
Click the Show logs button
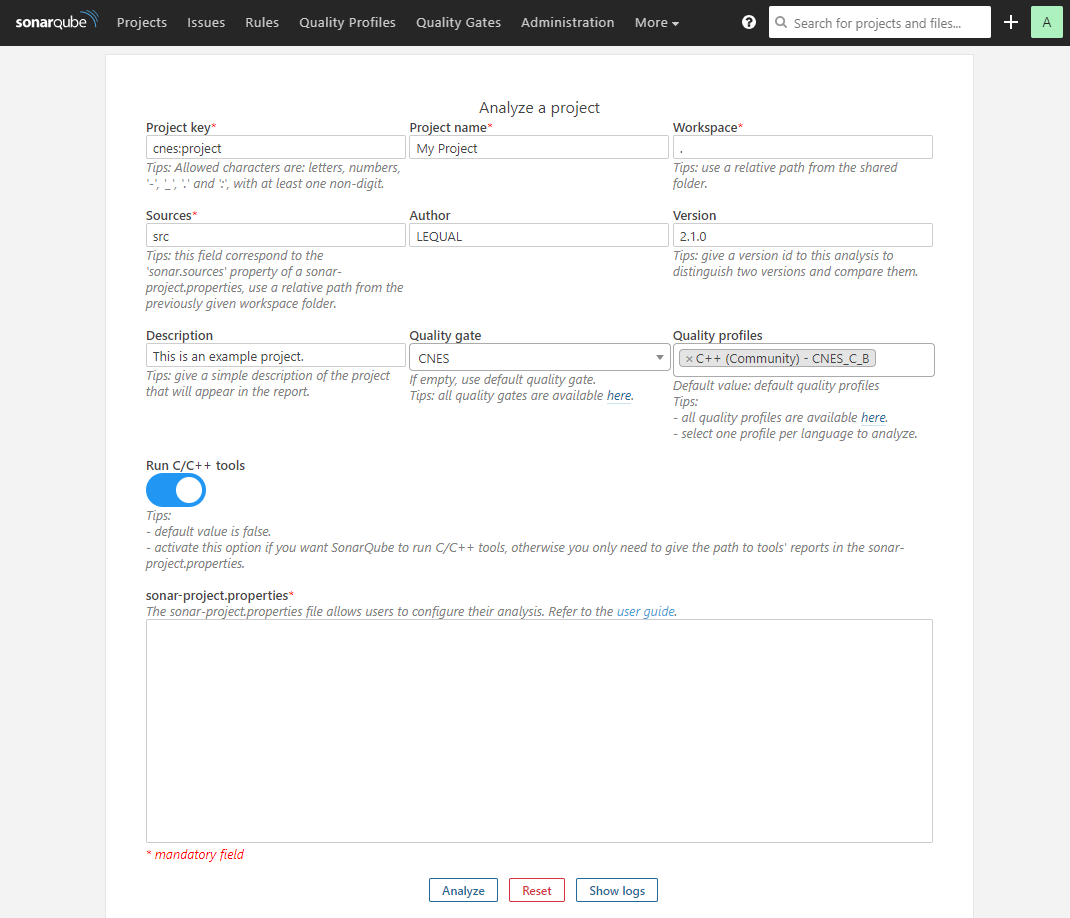click(617, 890)
